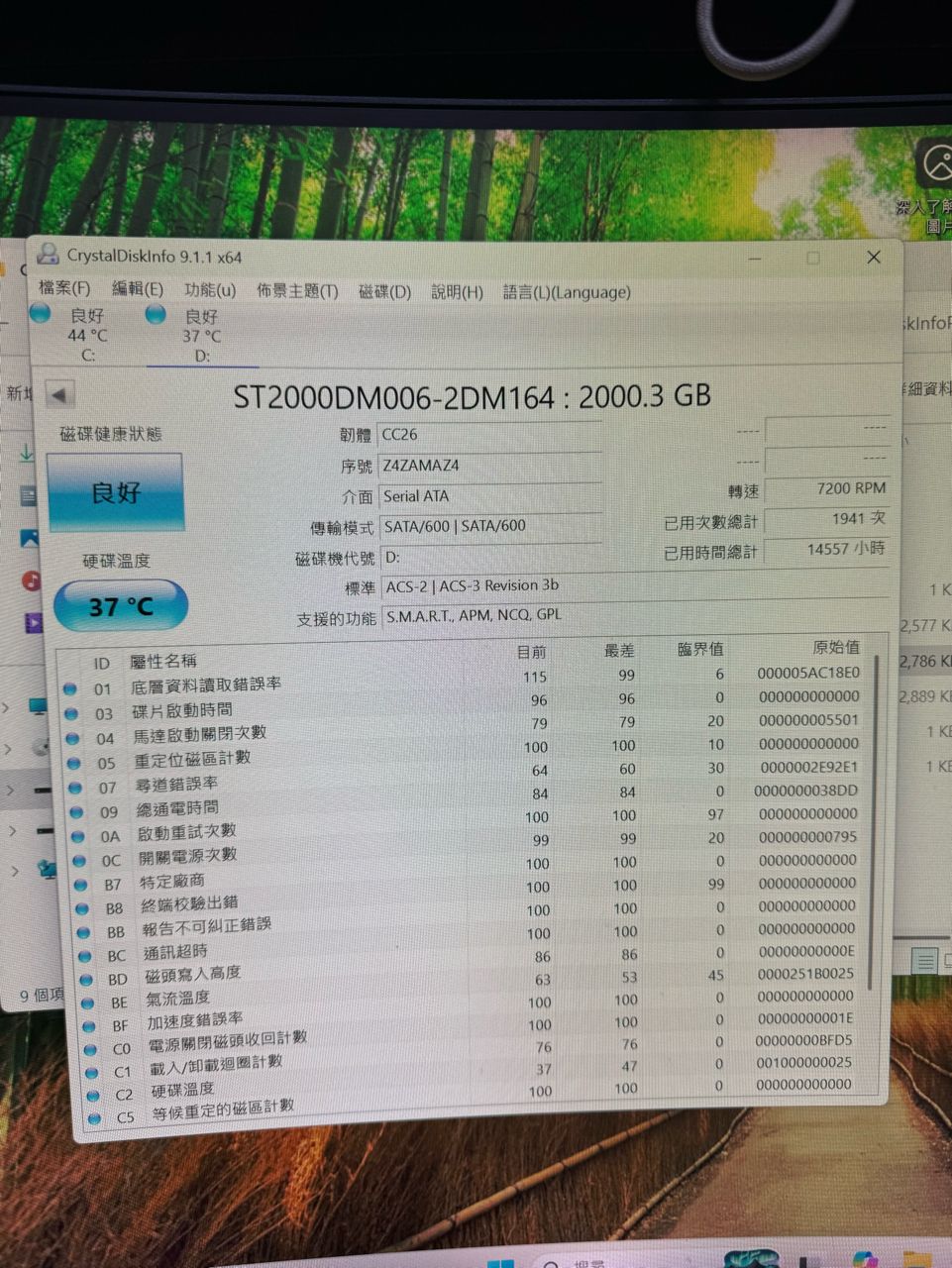This screenshot has width=952, height=1268.
Task: Click the status circle for BF 加速度錯誤率
Action: coord(89,1026)
